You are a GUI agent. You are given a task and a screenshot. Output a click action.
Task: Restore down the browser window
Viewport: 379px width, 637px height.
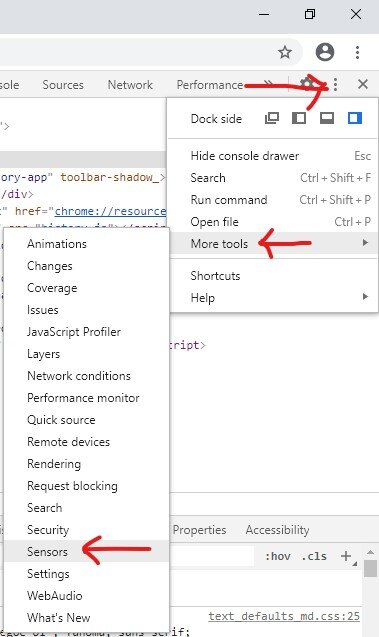point(310,14)
